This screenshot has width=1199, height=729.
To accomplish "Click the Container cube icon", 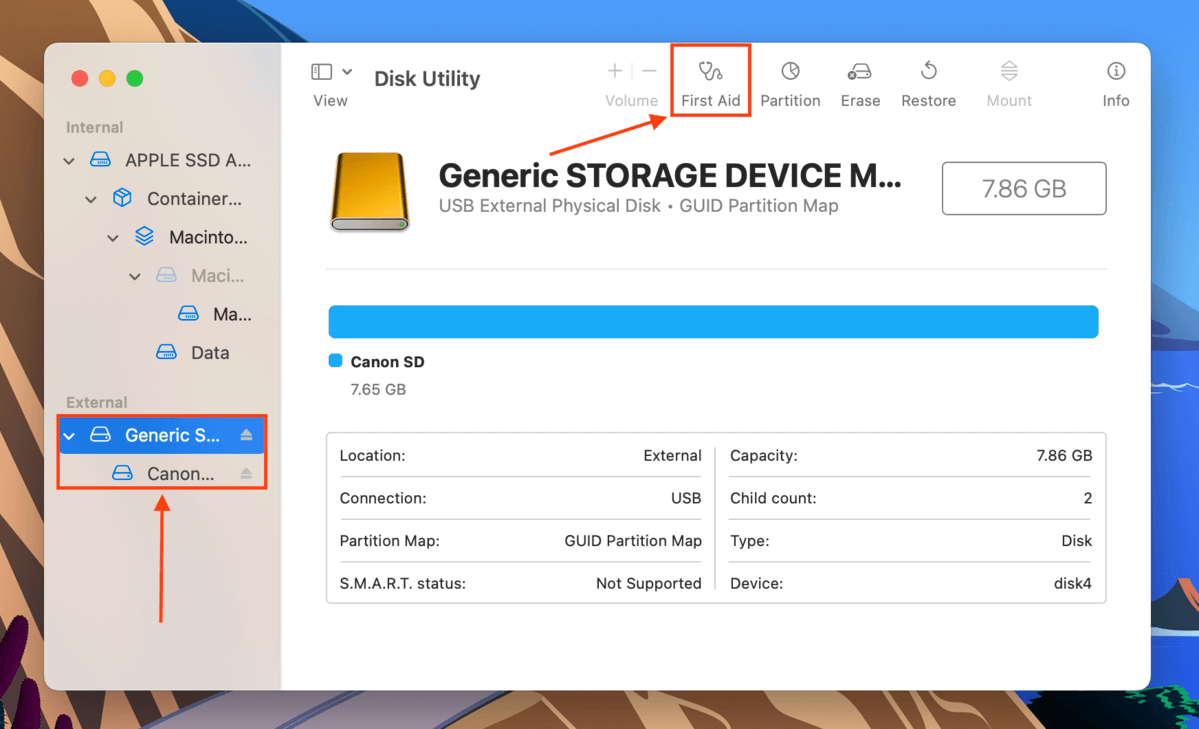I will click(122, 198).
